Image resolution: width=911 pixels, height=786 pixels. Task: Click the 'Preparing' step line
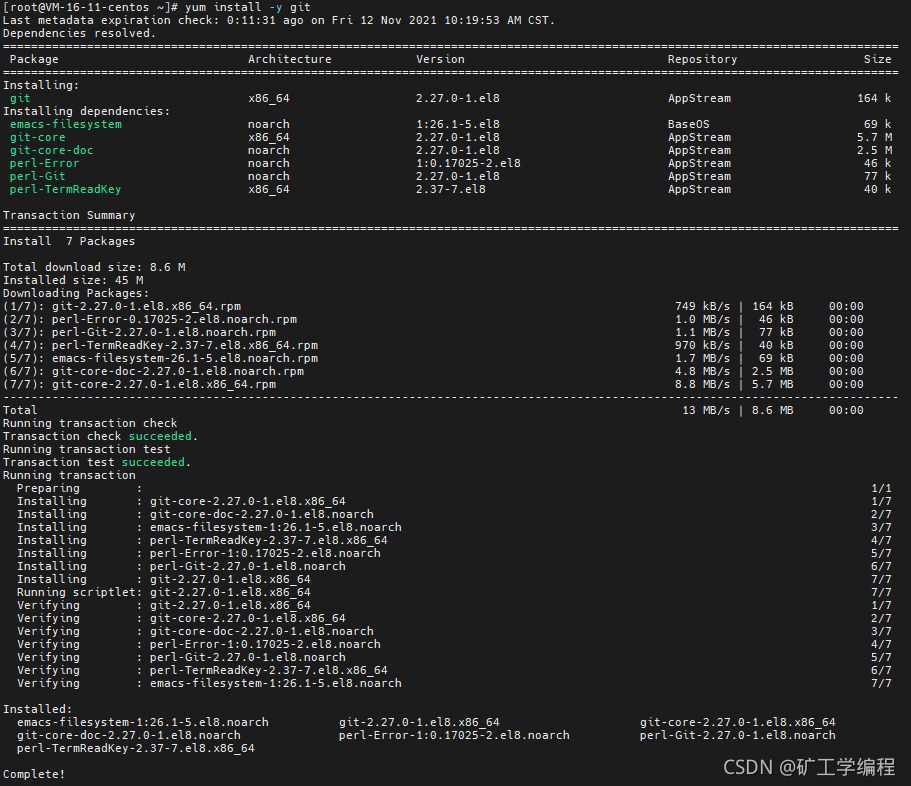454,489
